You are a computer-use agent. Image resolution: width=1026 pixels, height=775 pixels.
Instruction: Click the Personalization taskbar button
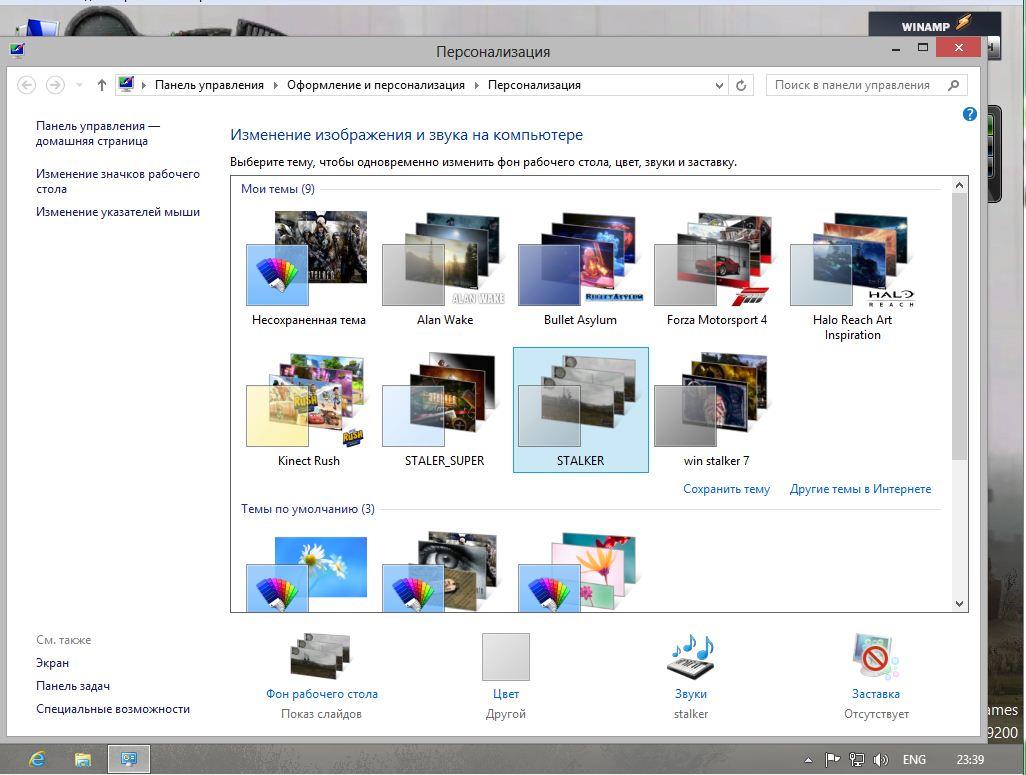[129, 759]
